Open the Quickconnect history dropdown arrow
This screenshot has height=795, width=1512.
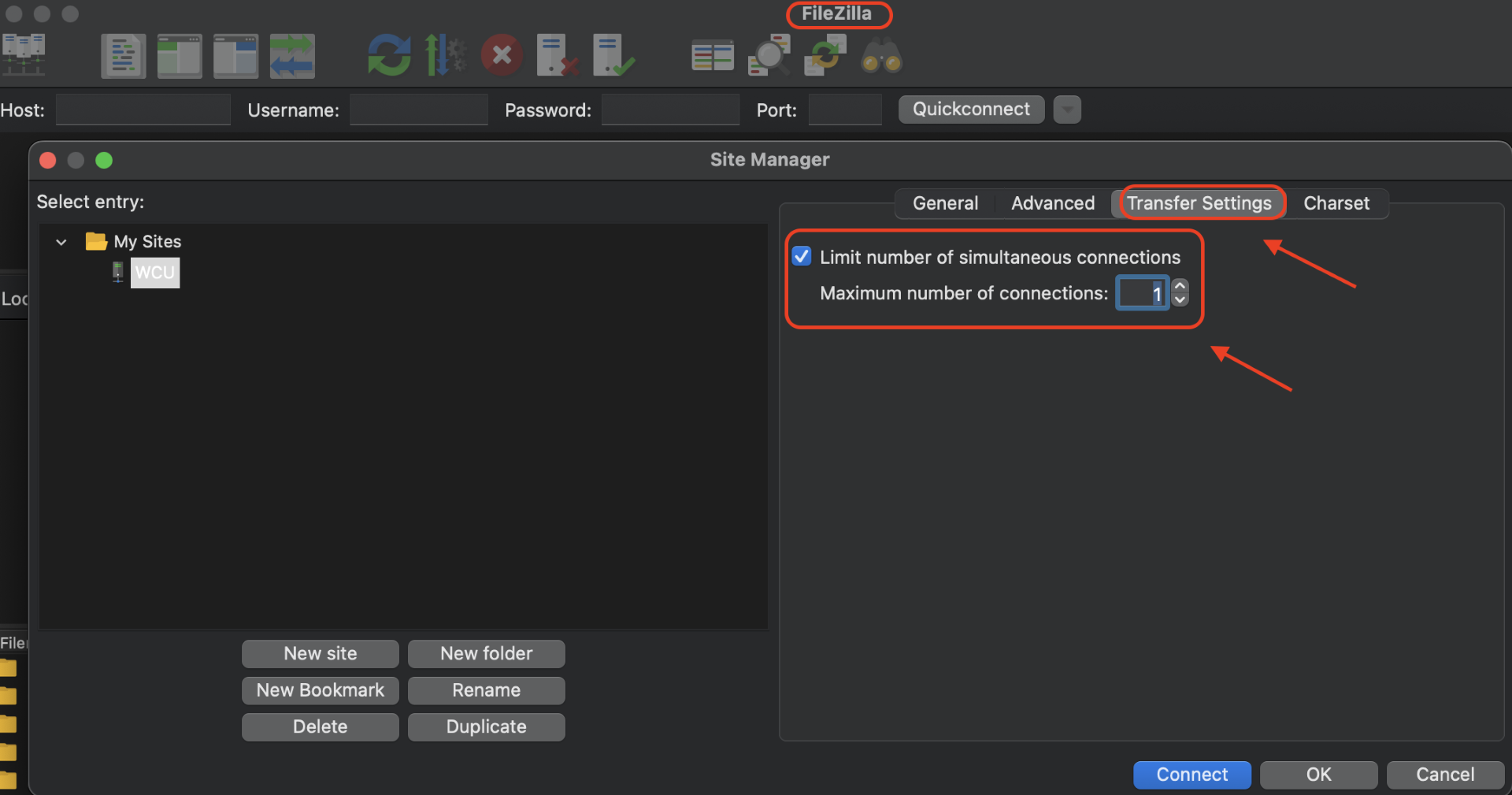coord(1067,110)
